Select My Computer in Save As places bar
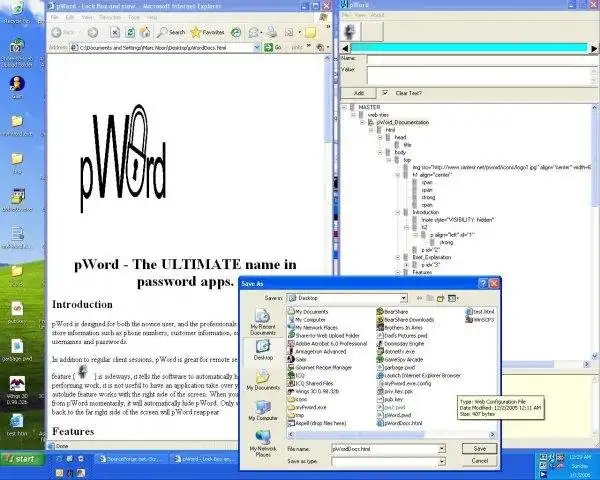The width and height of the screenshot is (600, 480). tap(263, 410)
